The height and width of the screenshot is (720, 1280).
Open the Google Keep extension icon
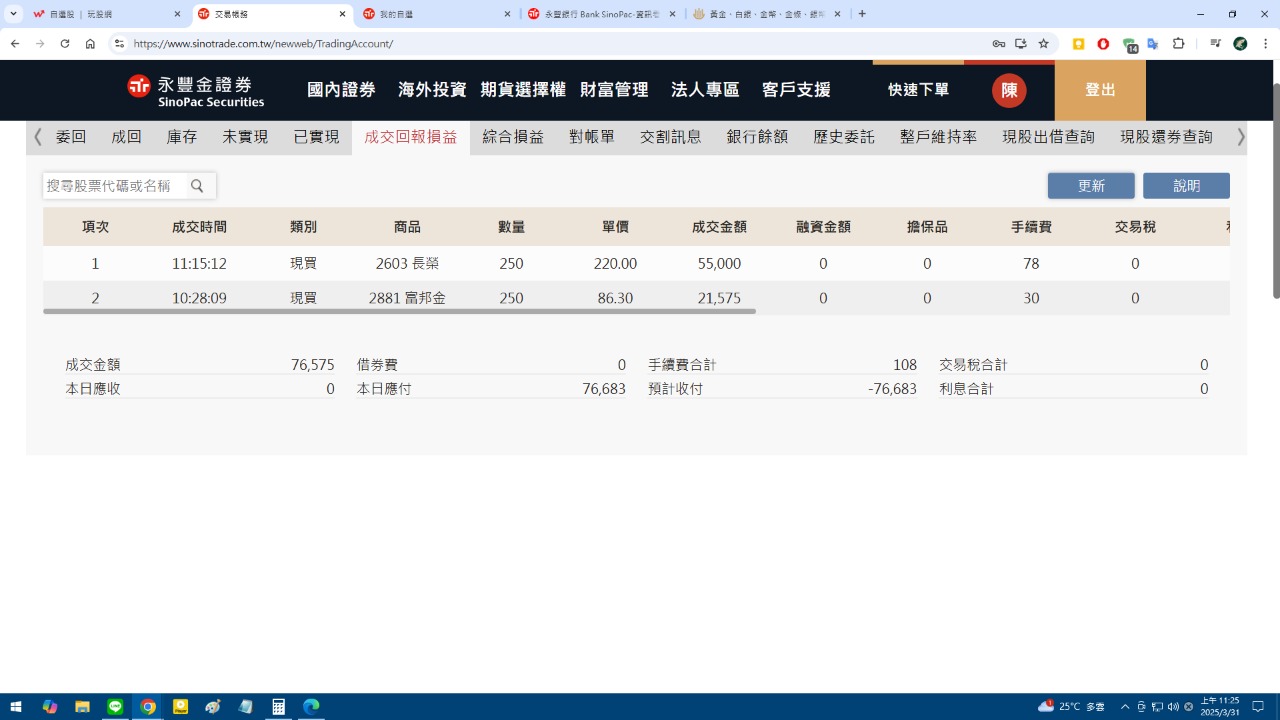(x=1079, y=44)
